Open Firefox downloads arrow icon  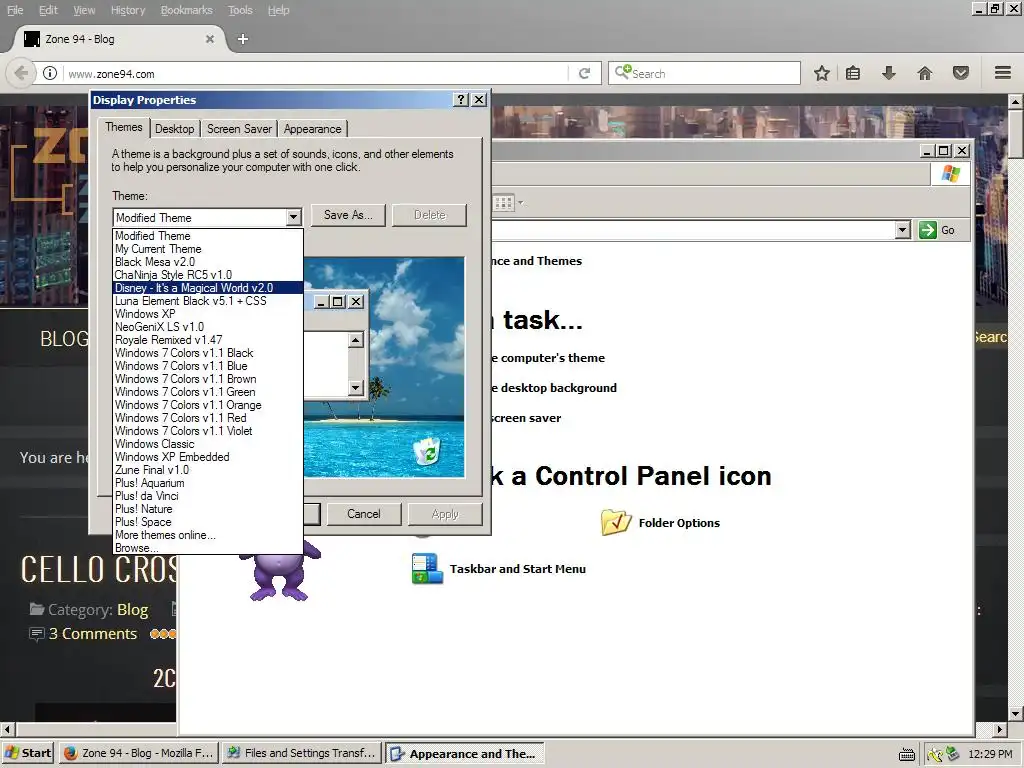point(888,73)
